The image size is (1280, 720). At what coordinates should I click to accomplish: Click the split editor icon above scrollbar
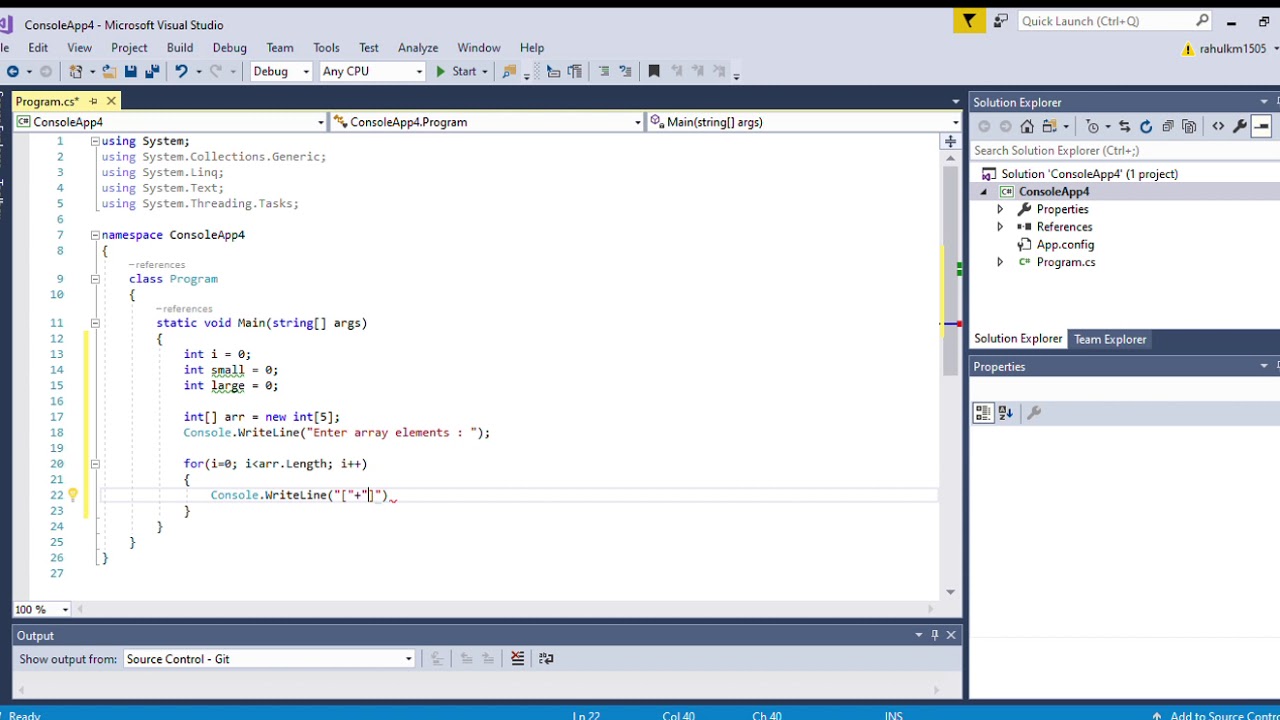point(950,142)
